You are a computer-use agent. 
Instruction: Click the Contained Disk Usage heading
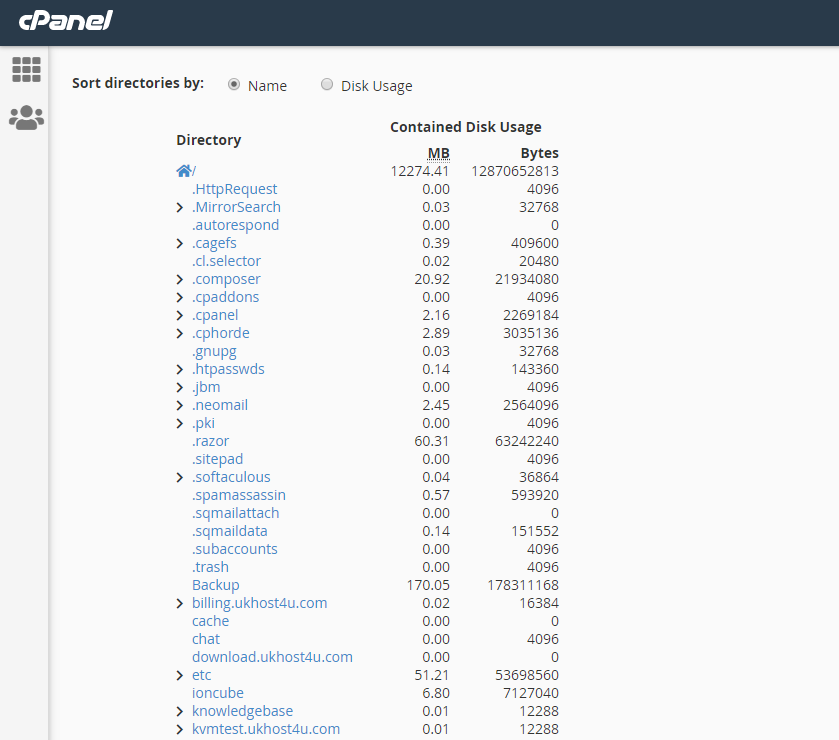point(466,127)
